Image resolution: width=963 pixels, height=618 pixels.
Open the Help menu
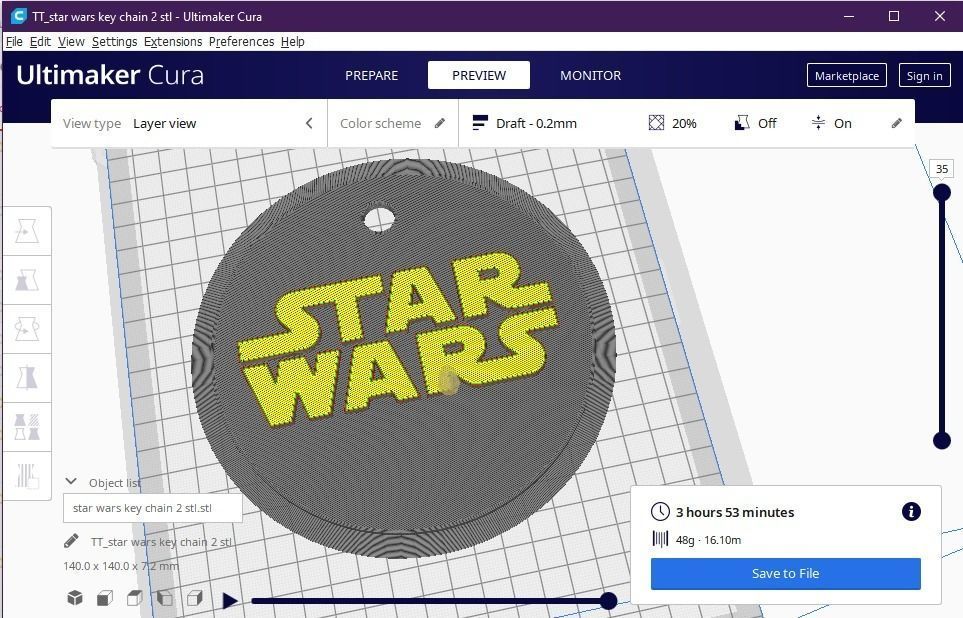click(x=292, y=41)
